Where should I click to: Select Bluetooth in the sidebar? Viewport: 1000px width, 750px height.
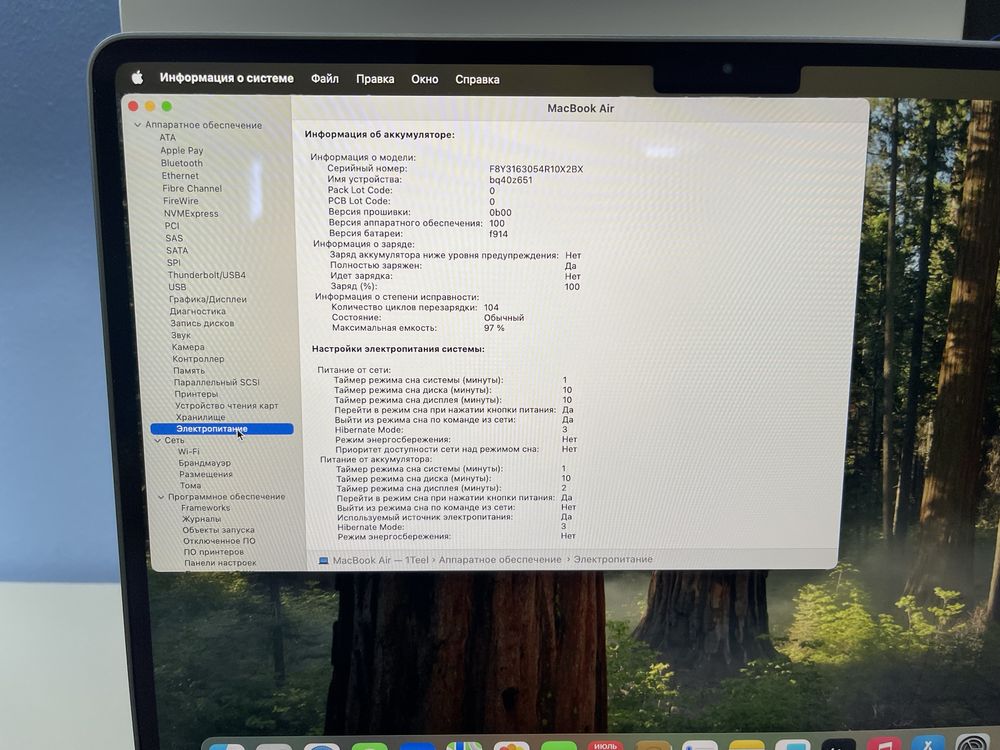(x=182, y=163)
